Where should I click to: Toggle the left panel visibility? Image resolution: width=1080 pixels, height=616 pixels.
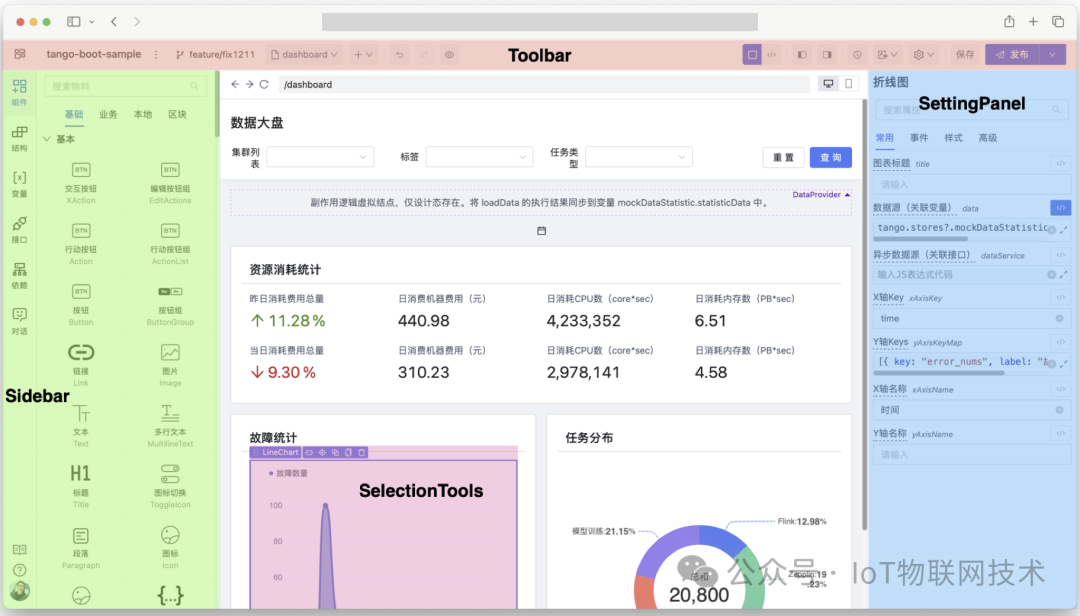click(x=802, y=54)
